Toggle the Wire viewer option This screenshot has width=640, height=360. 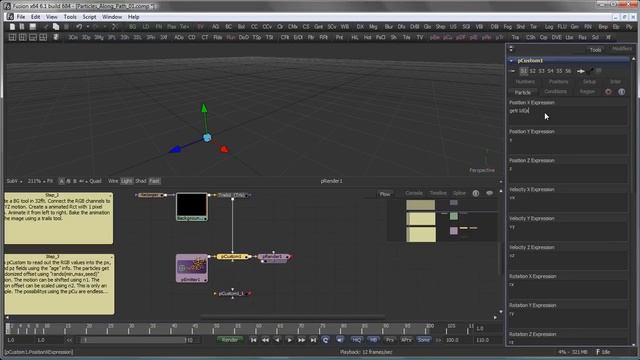(x=113, y=181)
